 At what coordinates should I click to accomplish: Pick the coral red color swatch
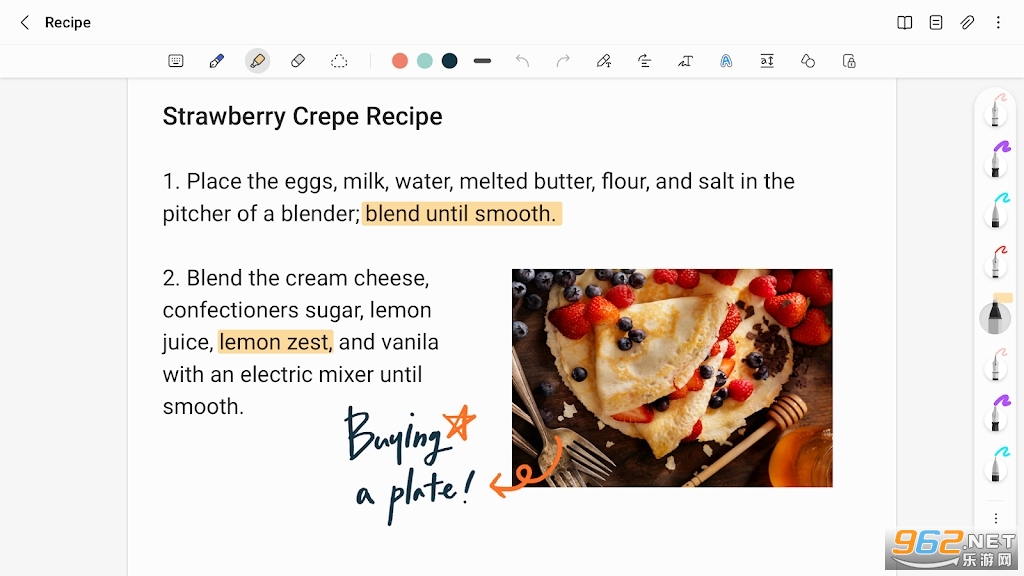pos(400,61)
